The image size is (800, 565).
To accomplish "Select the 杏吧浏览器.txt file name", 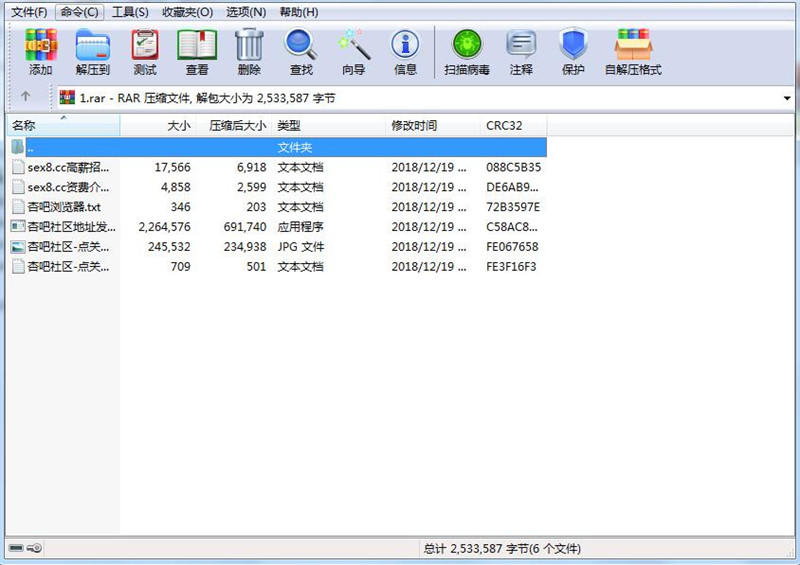I will pos(64,207).
